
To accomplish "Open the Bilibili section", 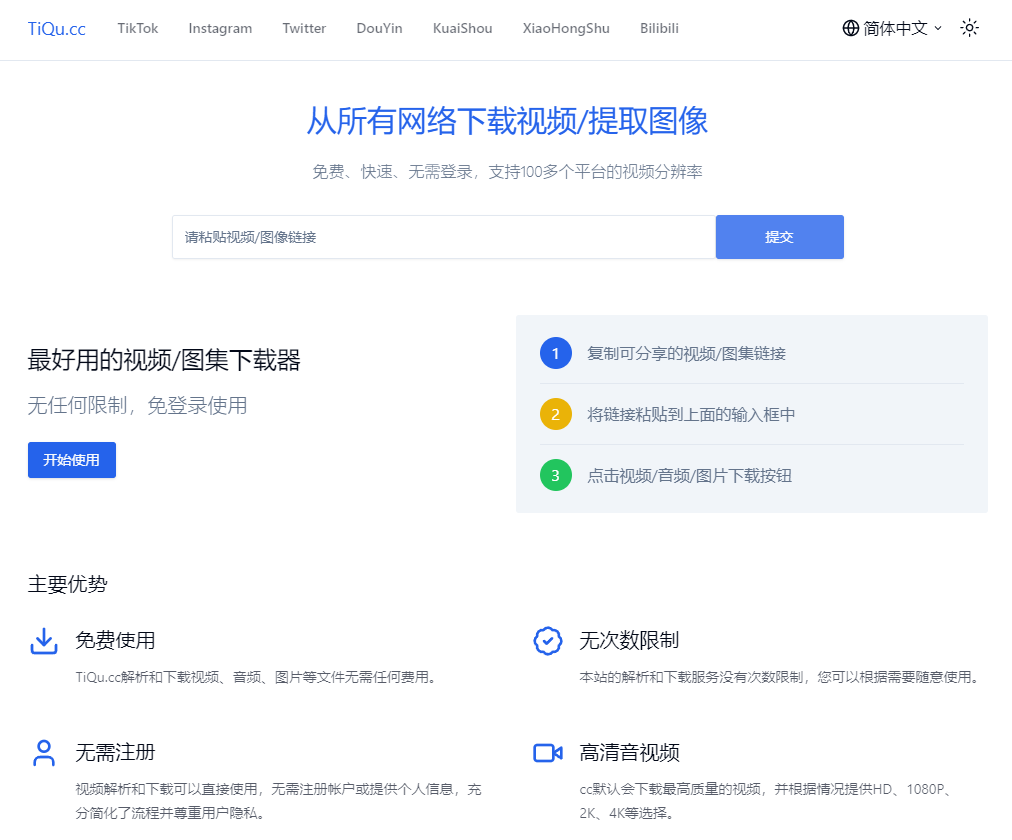I will click(659, 28).
